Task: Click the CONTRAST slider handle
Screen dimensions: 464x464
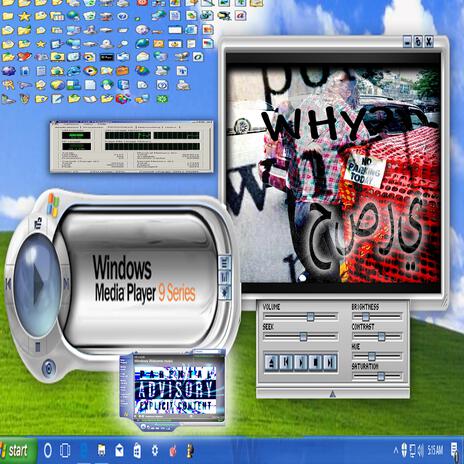Action: [x=381, y=337]
